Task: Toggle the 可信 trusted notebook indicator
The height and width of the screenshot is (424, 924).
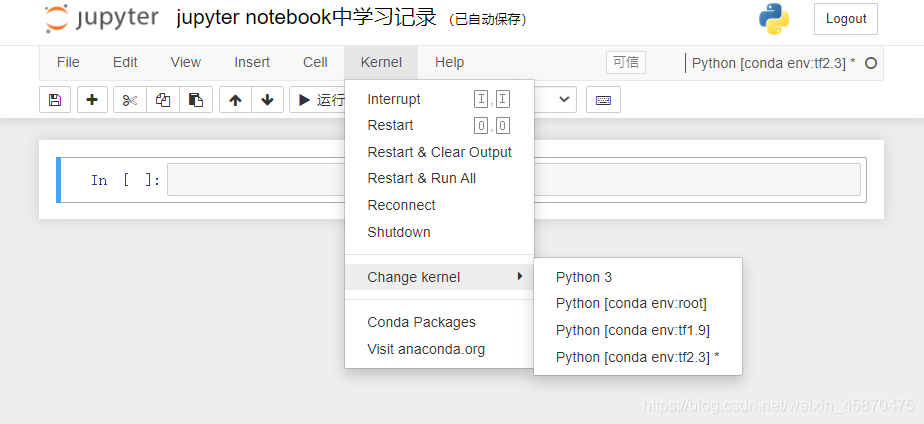Action: [x=626, y=62]
